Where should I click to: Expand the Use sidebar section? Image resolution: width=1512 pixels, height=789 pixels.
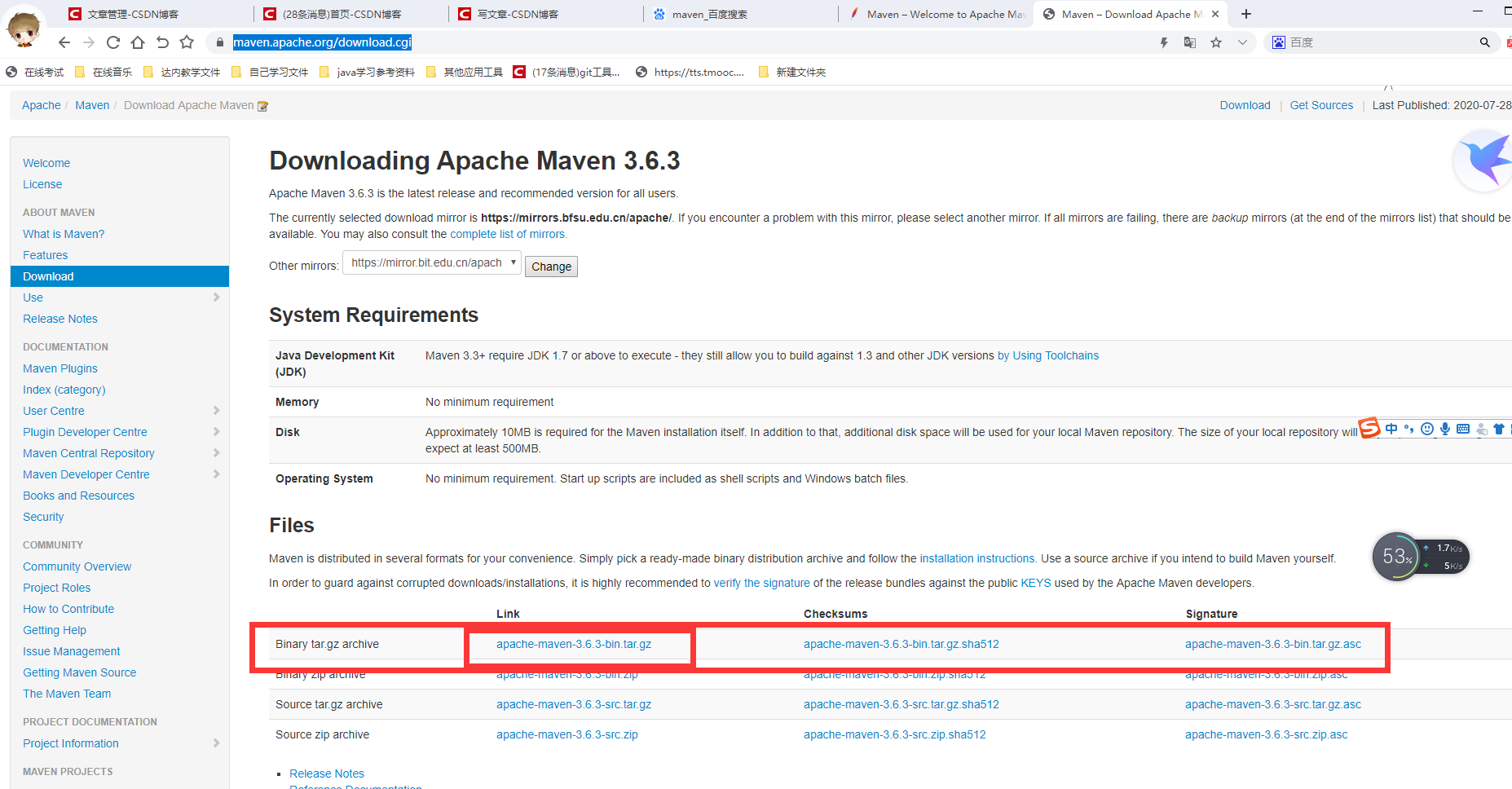216,298
